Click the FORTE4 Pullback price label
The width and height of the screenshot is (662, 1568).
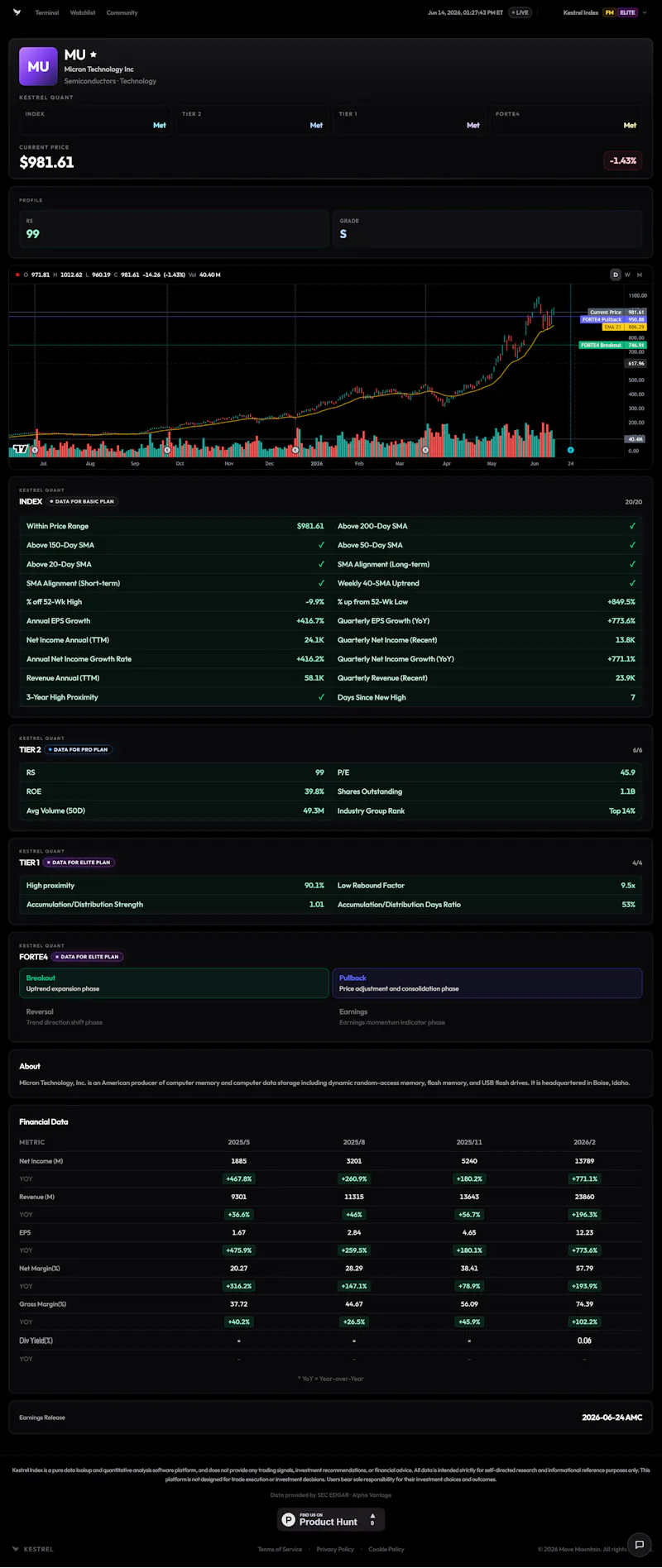tap(613, 319)
